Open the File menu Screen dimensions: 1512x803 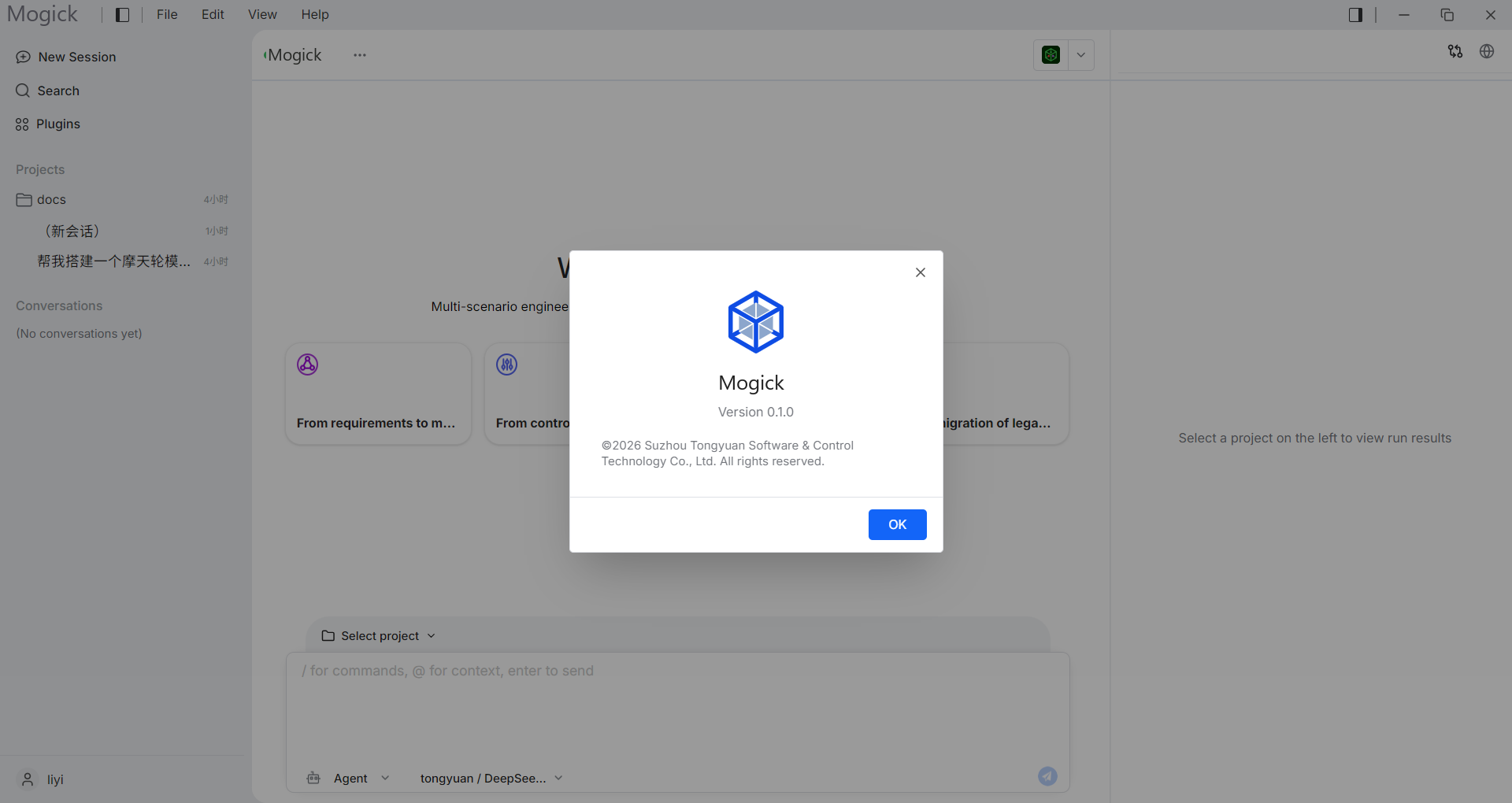(167, 15)
